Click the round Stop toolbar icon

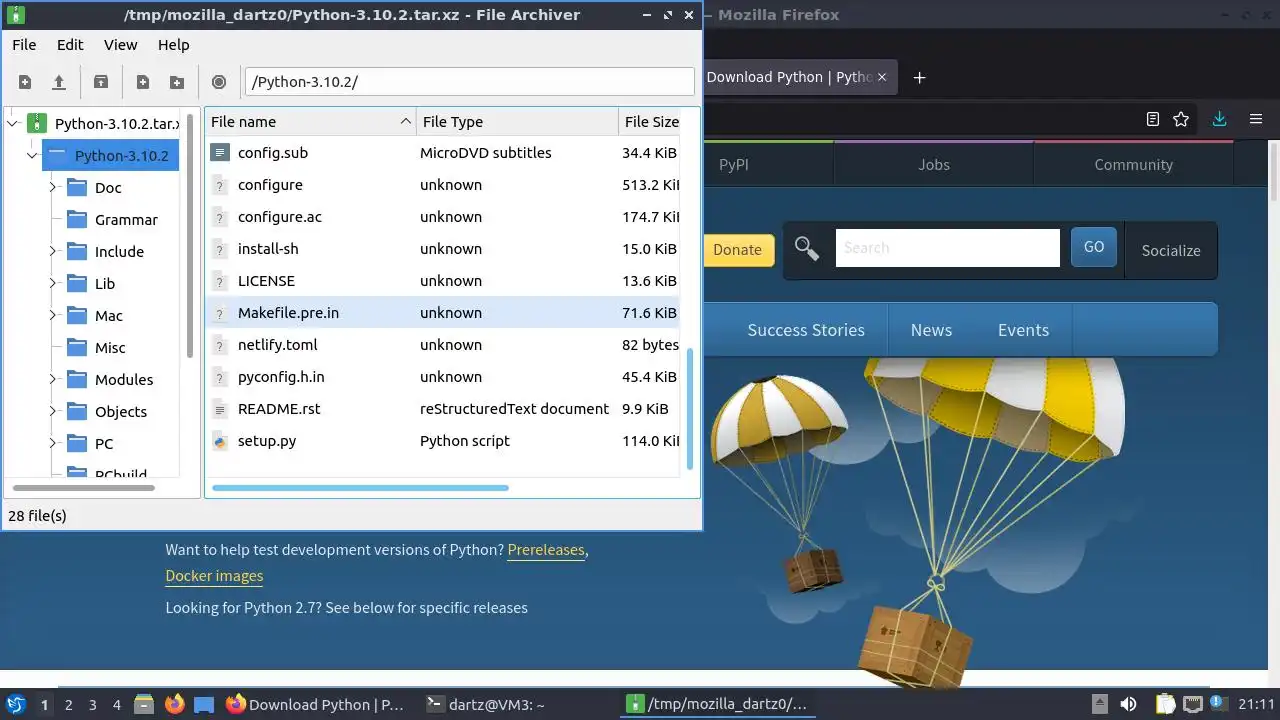tap(219, 82)
